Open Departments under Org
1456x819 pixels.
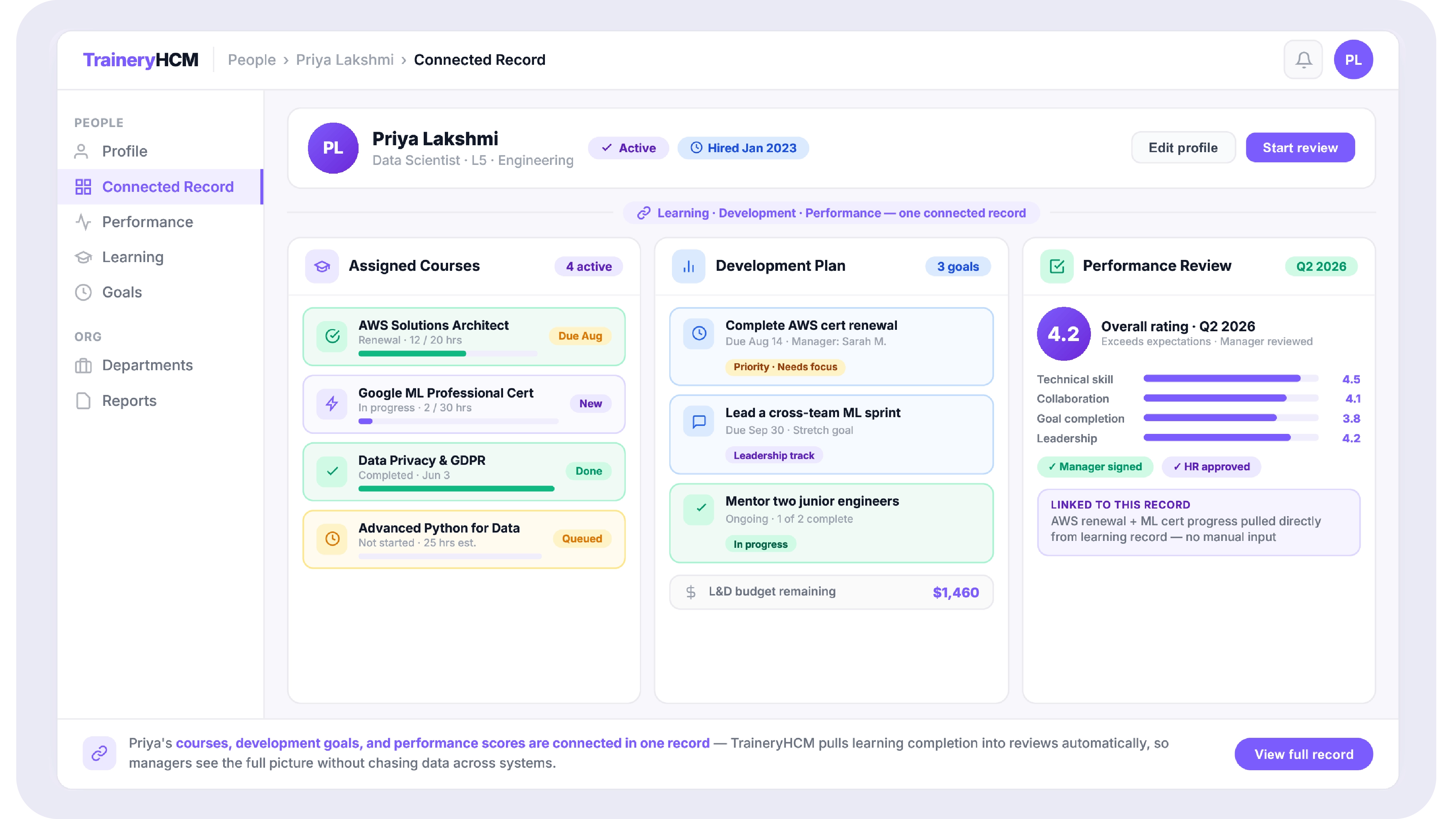pyautogui.click(x=160, y=365)
